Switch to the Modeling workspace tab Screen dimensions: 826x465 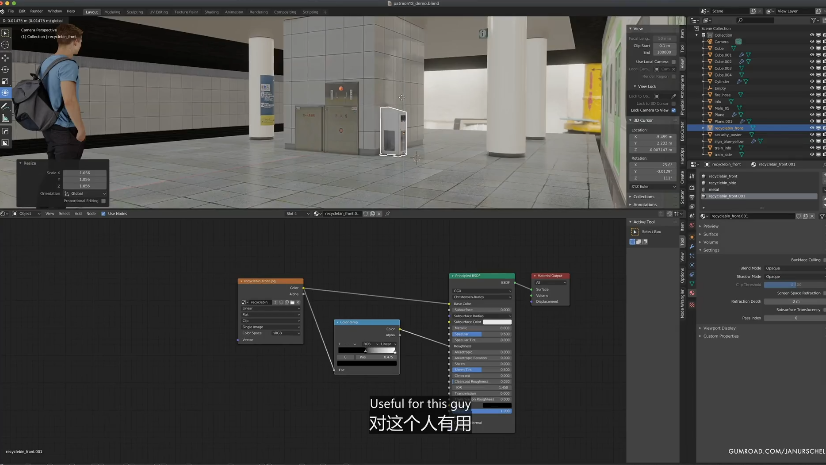click(x=112, y=12)
